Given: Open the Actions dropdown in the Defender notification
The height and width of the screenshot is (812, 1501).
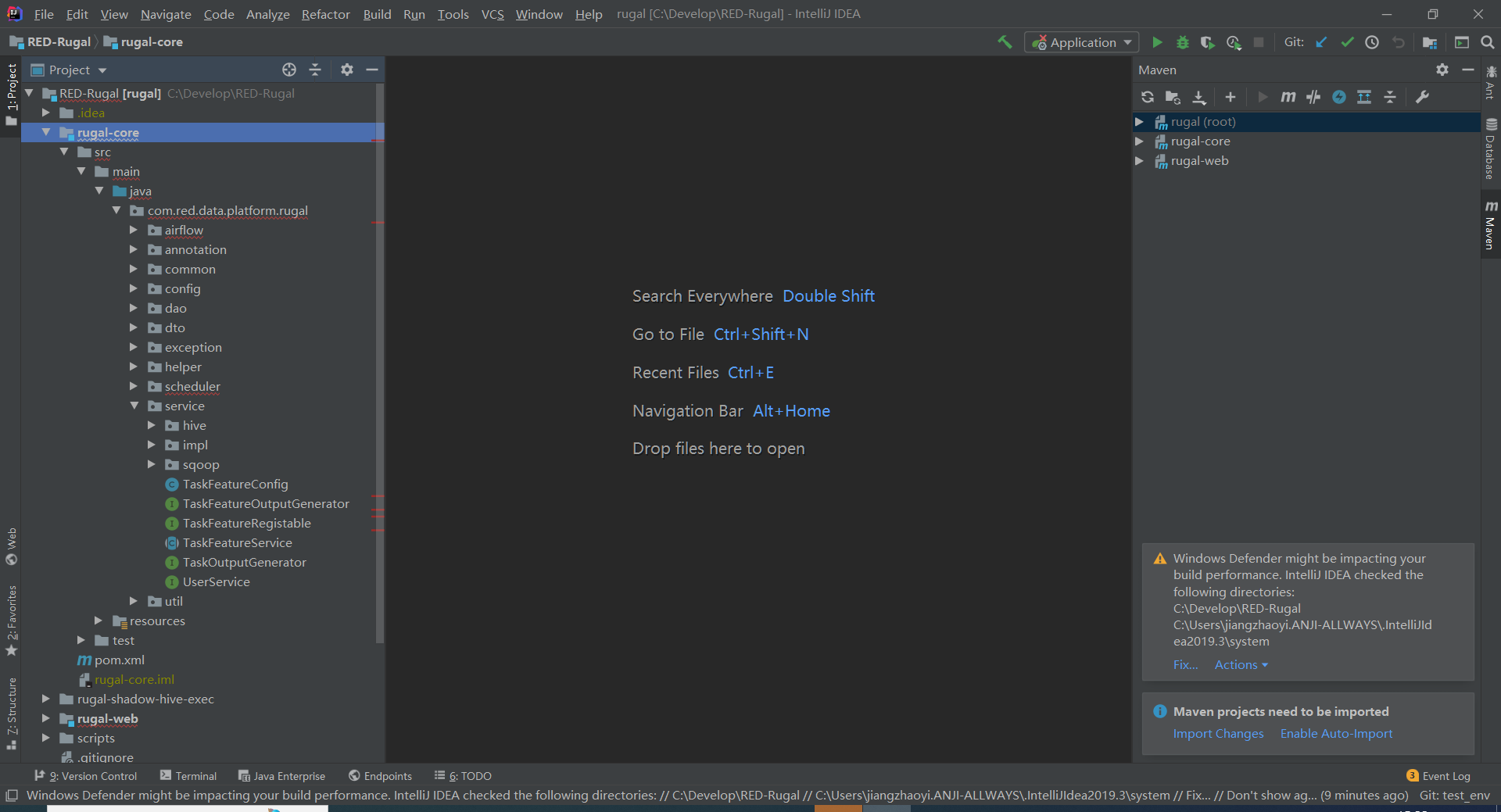Looking at the screenshot, I should point(1241,665).
